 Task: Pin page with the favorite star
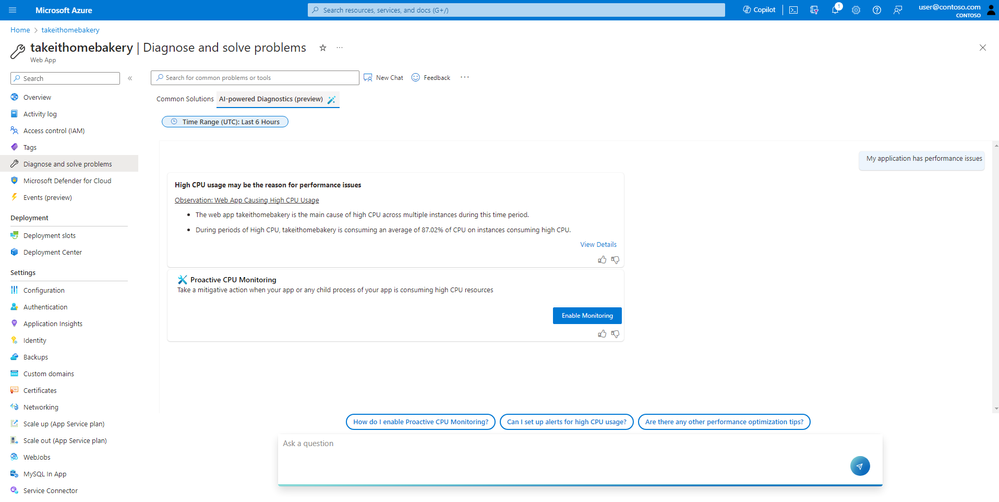[322, 48]
